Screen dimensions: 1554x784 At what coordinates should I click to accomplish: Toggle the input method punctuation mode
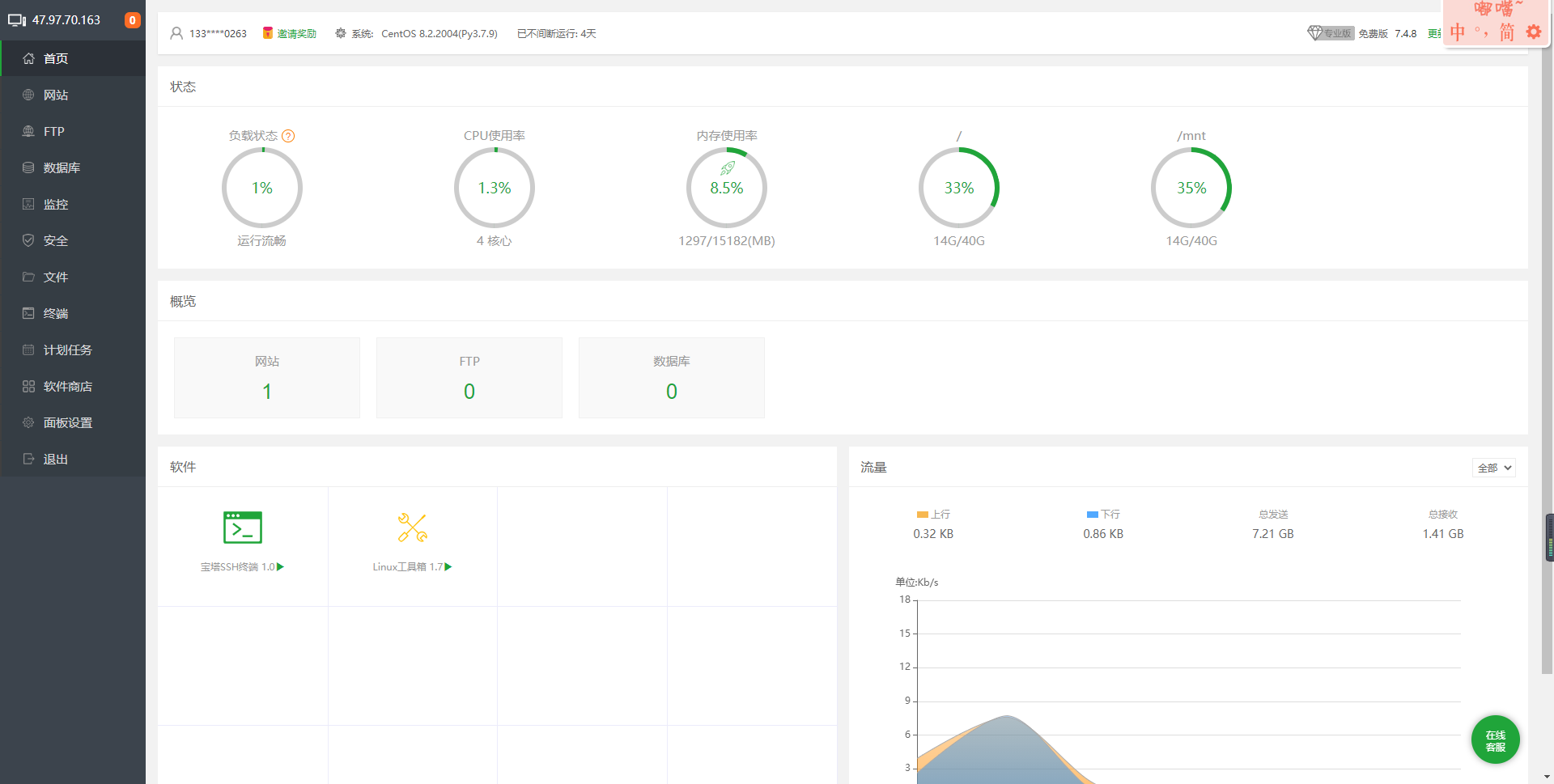tap(1481, 32)
